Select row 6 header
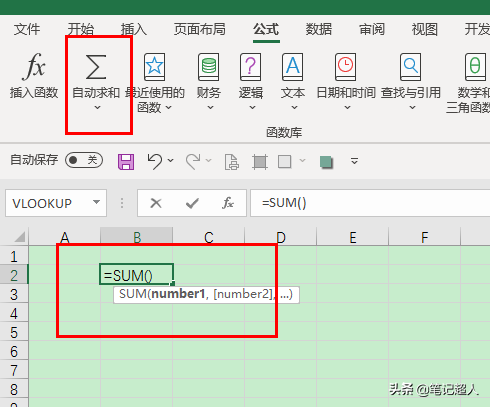 14,351
